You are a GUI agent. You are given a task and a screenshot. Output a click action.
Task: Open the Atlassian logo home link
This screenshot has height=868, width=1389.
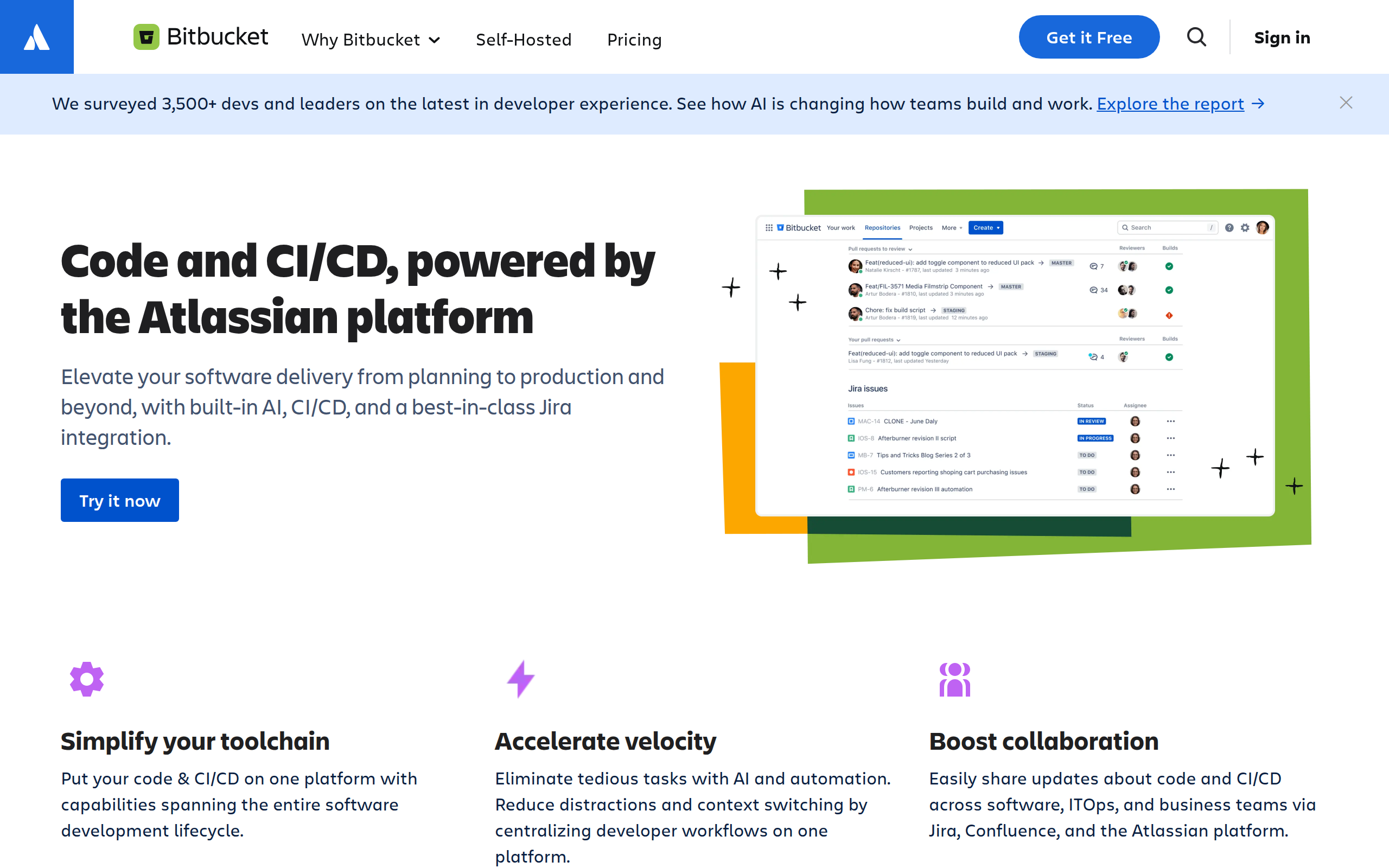click(x=37, y=37)
